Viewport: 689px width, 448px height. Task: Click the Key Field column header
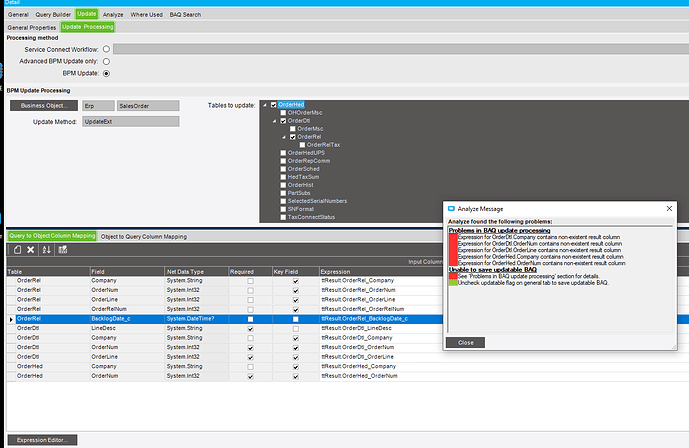coord(296,272)
